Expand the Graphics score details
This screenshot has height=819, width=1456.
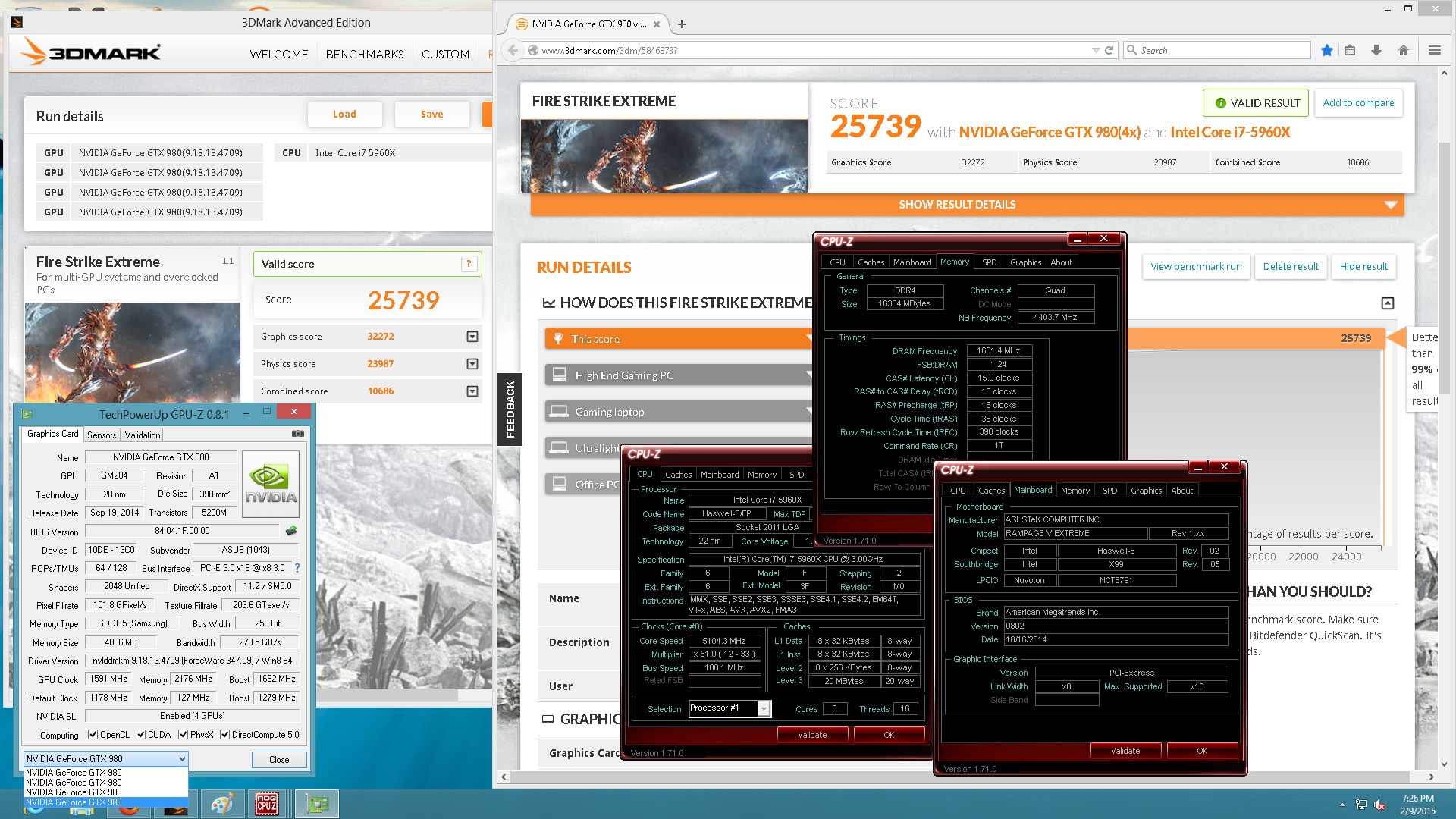(x=472, y=337)
